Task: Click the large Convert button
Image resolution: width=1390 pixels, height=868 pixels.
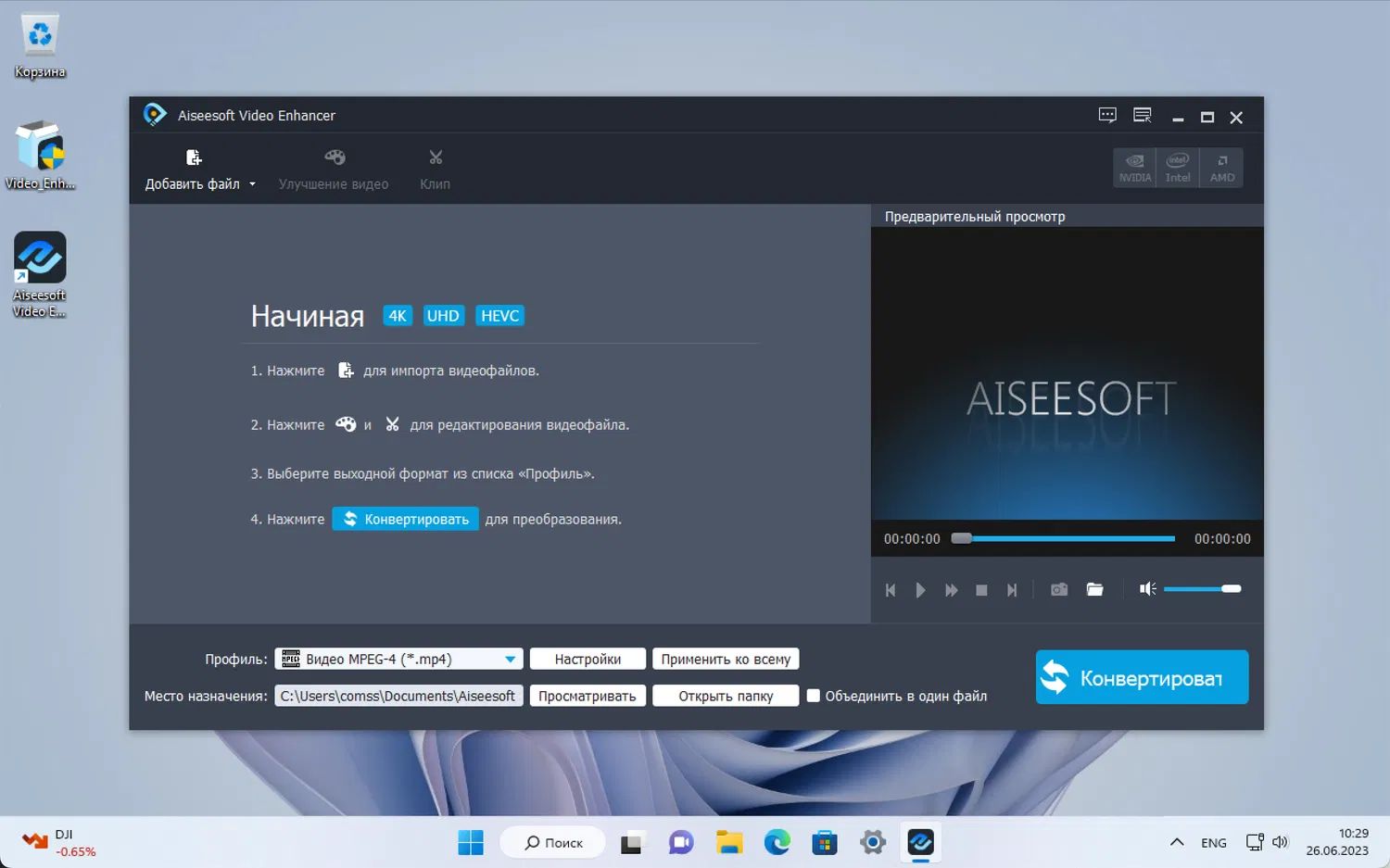Action: tap(1142, 677)
